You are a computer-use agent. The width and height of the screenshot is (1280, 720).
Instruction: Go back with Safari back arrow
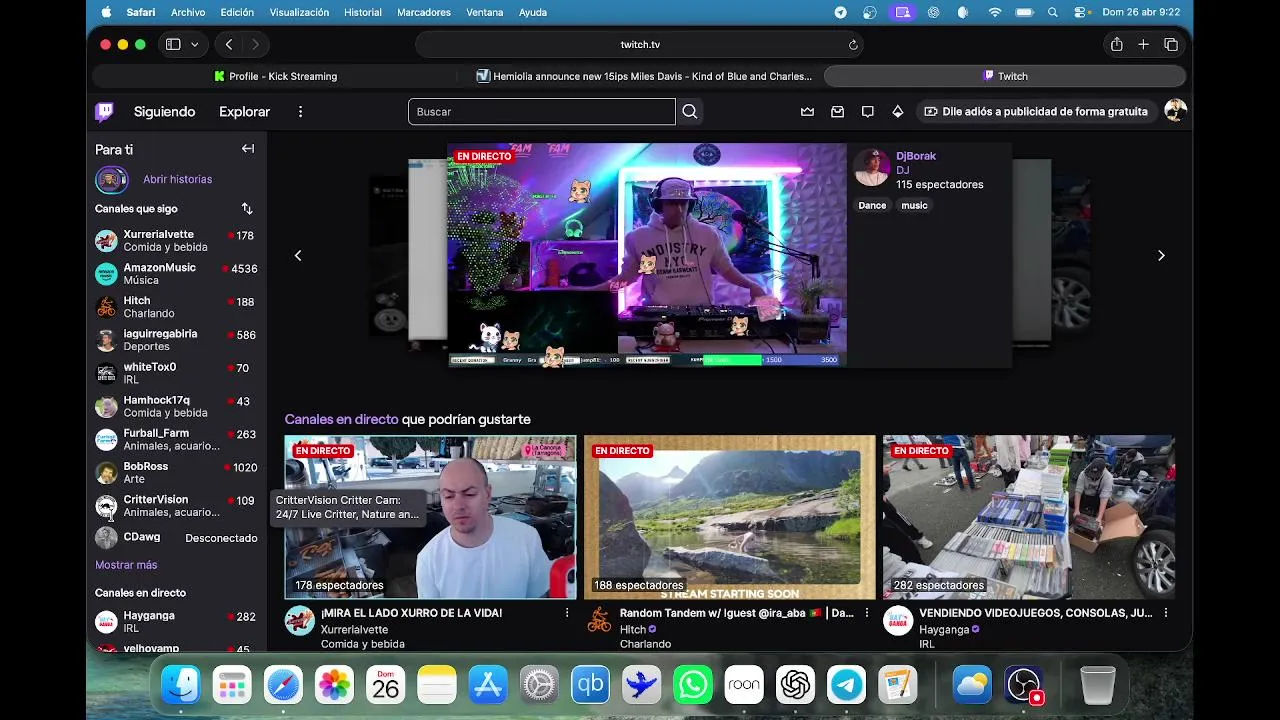coord(229,44)
